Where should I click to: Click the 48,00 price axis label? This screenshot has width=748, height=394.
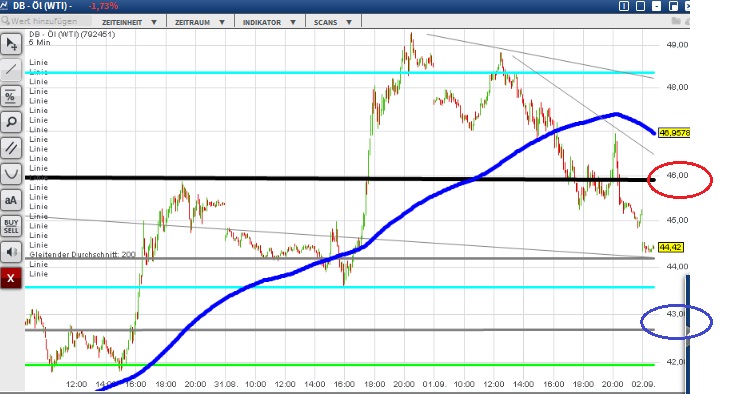(677, 87)
